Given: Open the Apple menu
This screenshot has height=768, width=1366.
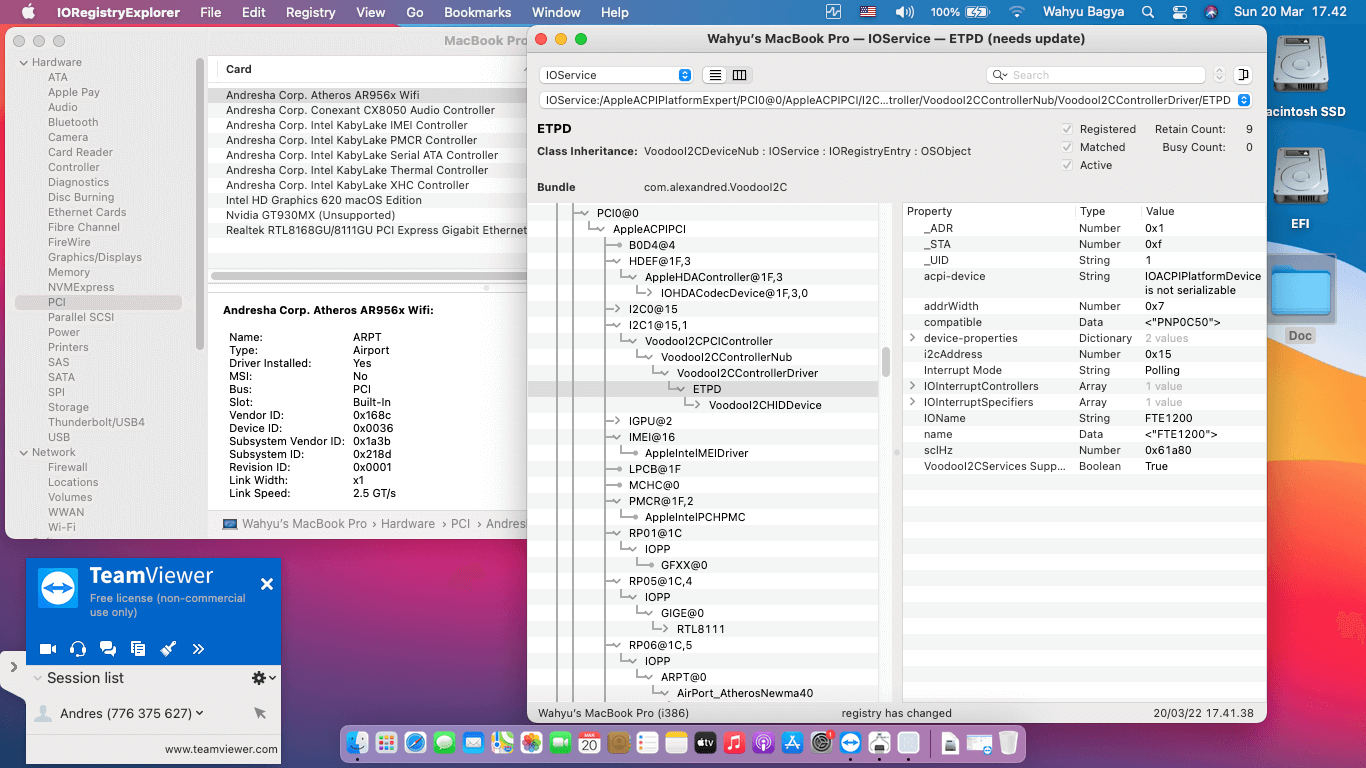Looking at the screenshot, I should tap(28, 12).
